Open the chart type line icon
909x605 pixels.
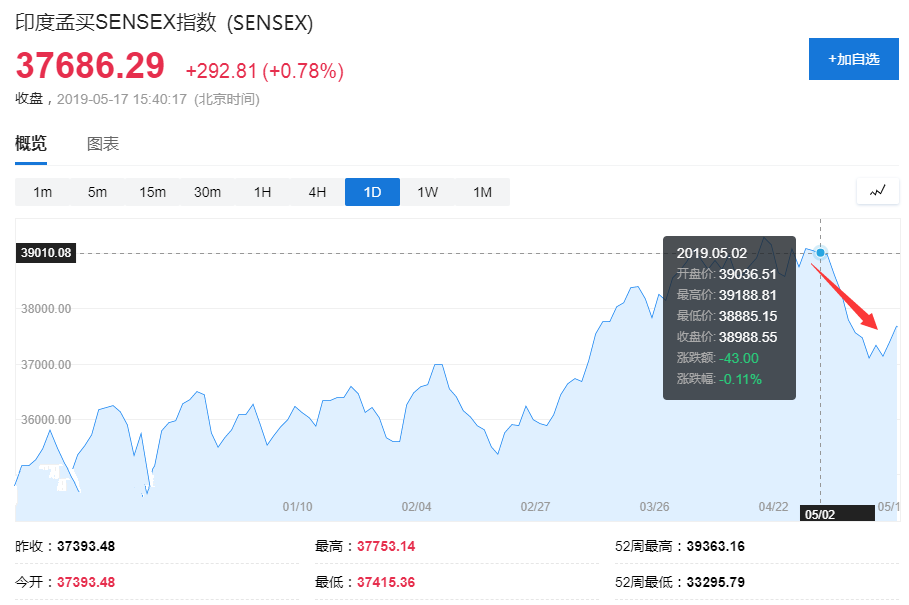[877, 191]
